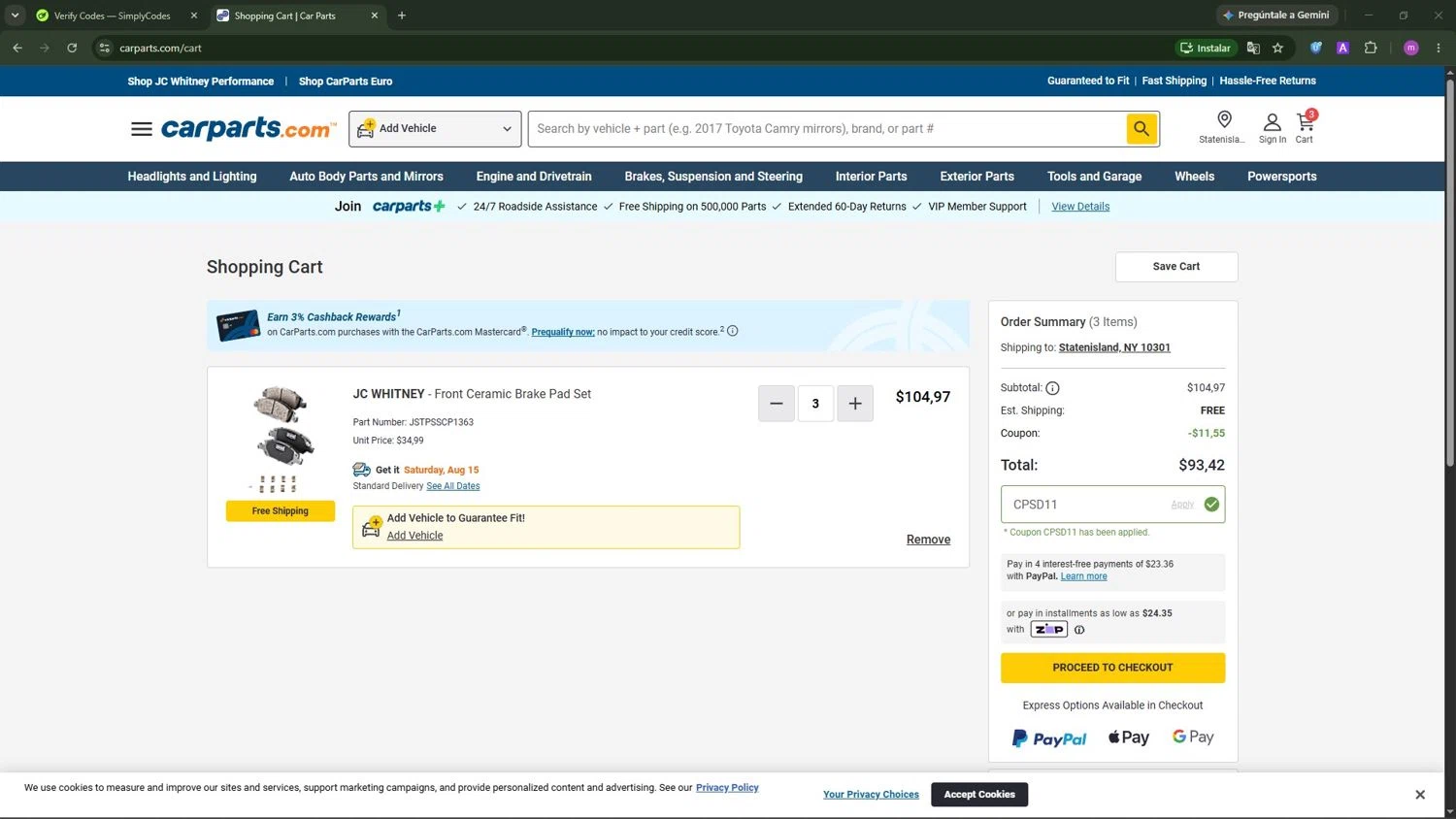Reload the page with refresh icon
Screen dimensions: 1456x819
tap(72, 48)
